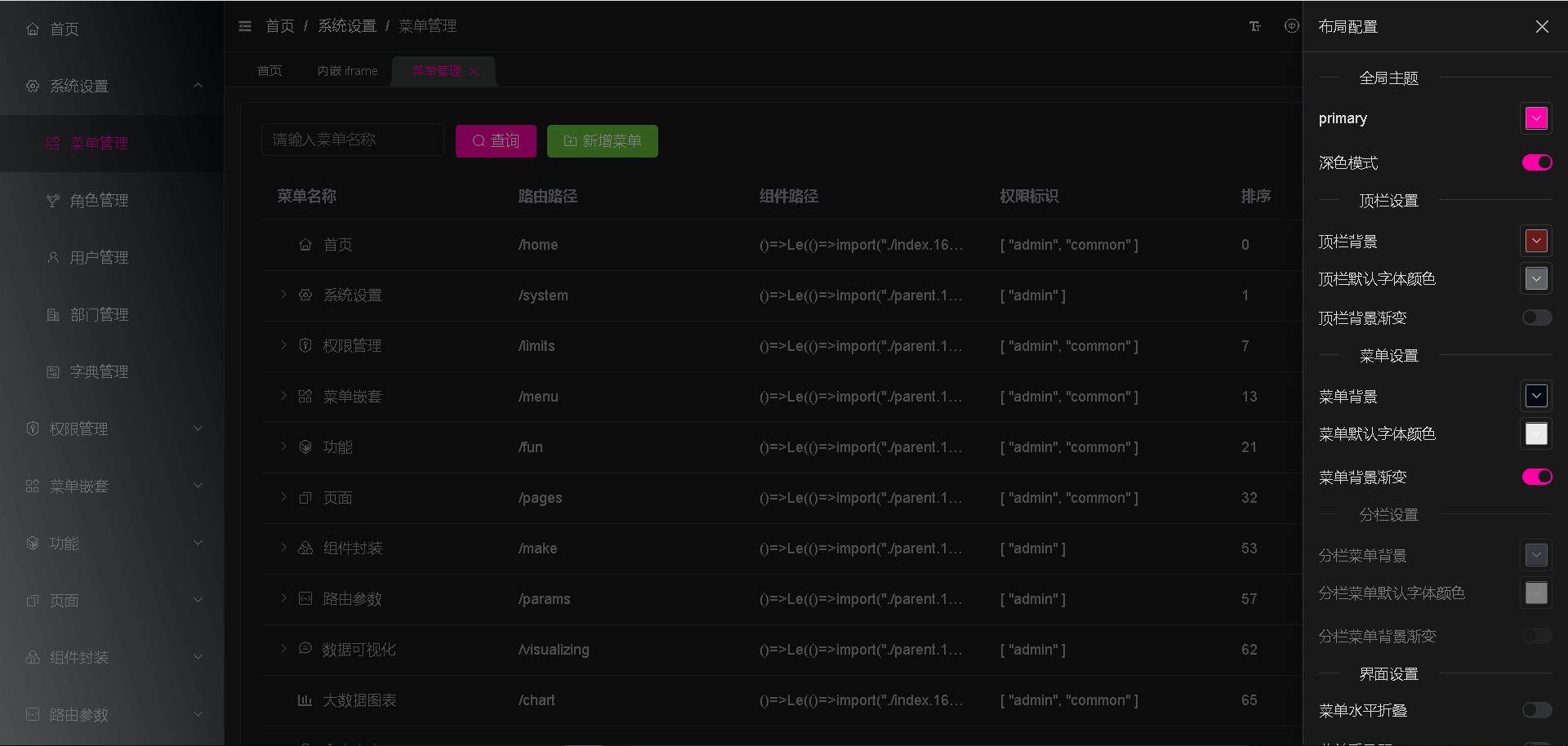Viewport: 1568px width, 746px height.
Task: Expand 路由参数 sidebar group chevron
Action: (x=198, y=714)
